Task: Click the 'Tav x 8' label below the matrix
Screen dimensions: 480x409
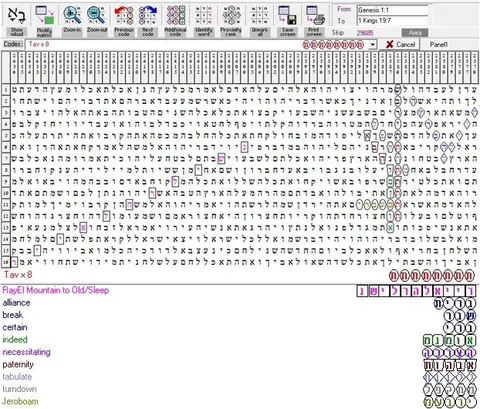Action: pos(18,275)
